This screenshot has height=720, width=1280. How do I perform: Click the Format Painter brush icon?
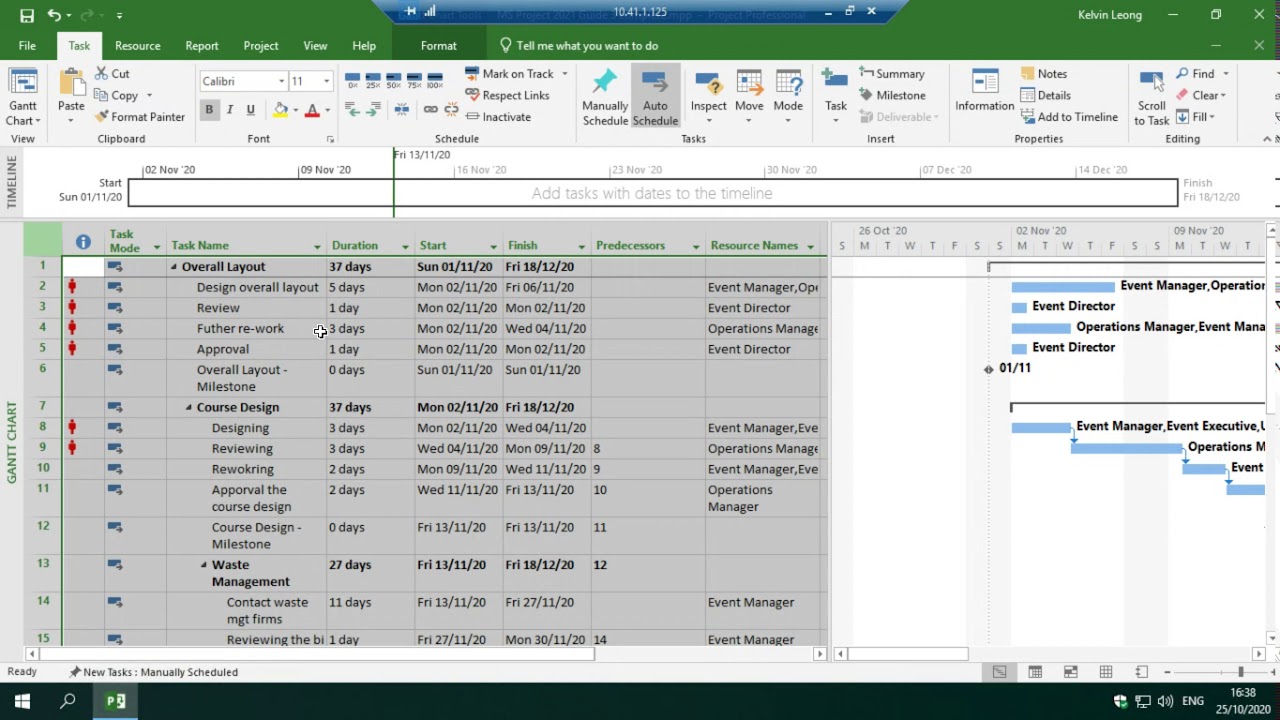coord(103,117)
